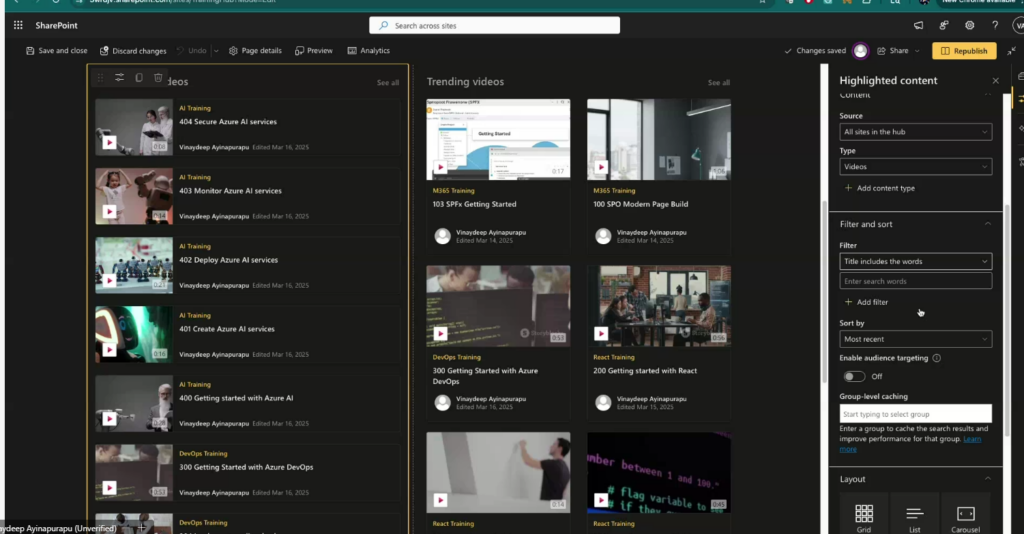Play the 403 Monitor Azure AI services video
1024x534 pixels.
click(x=110, y=212)
